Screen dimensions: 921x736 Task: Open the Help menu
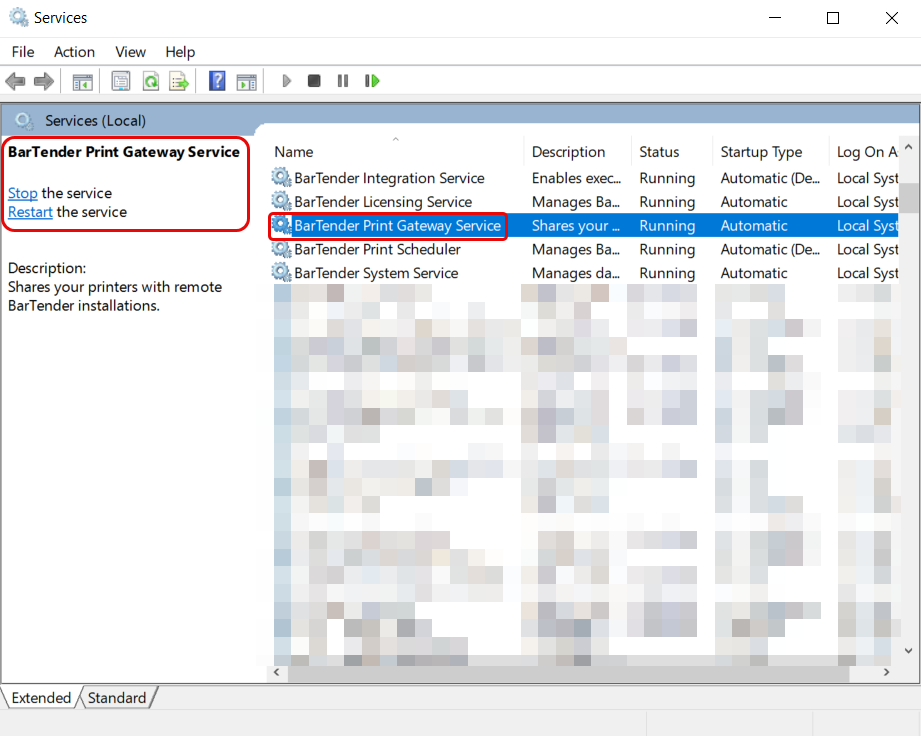click(x=180, y=52)
